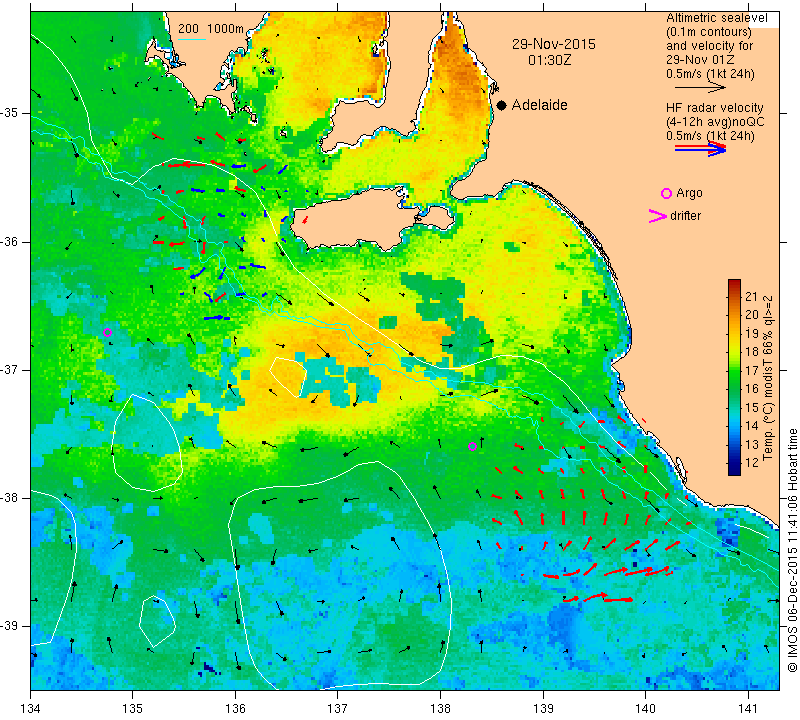Image resolution: width=800 pixels, height=720 pixels.
Task: Click the Adelaide label text
Action: tap(539, 105)
